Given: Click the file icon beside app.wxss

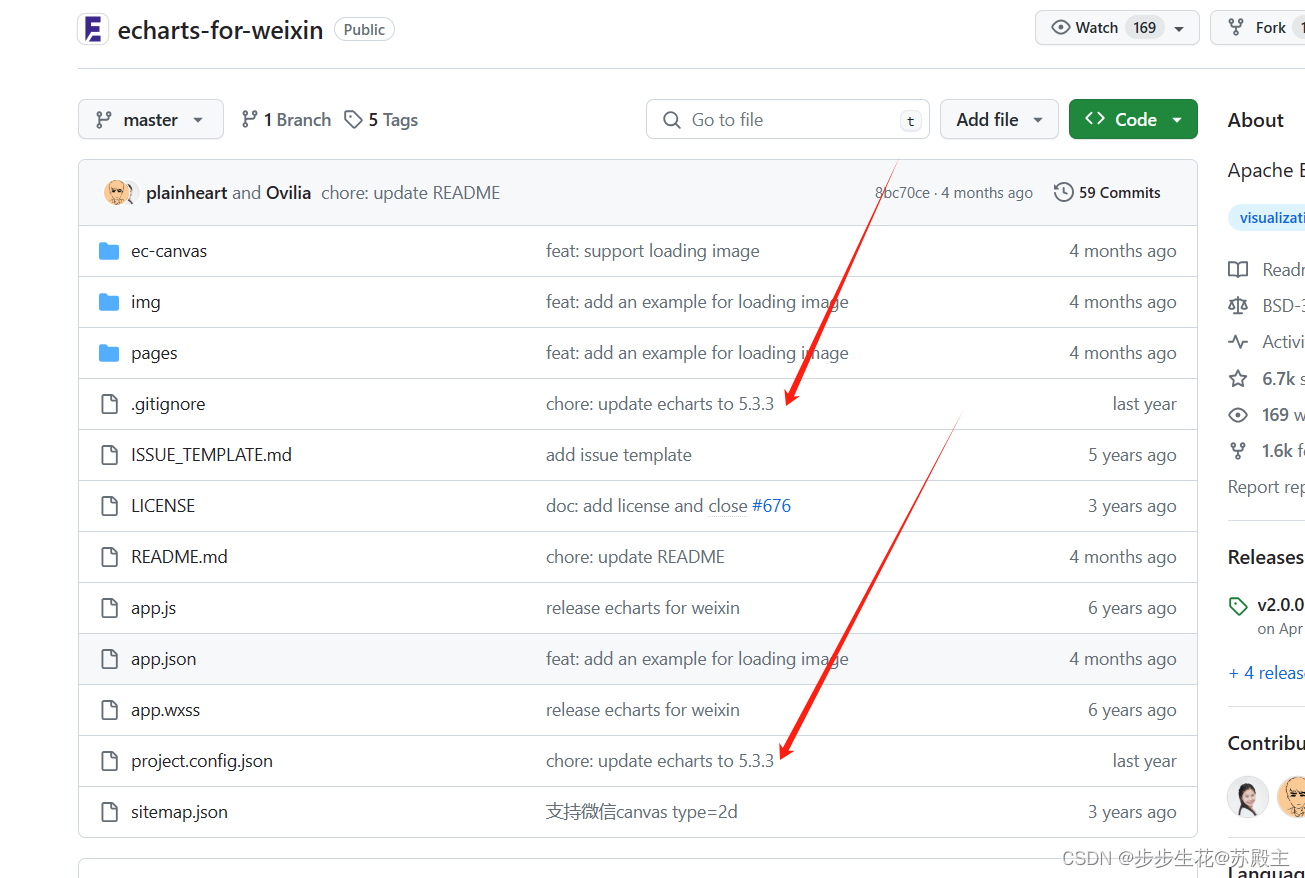Looking at the screenshot, I should coord(109,710).
